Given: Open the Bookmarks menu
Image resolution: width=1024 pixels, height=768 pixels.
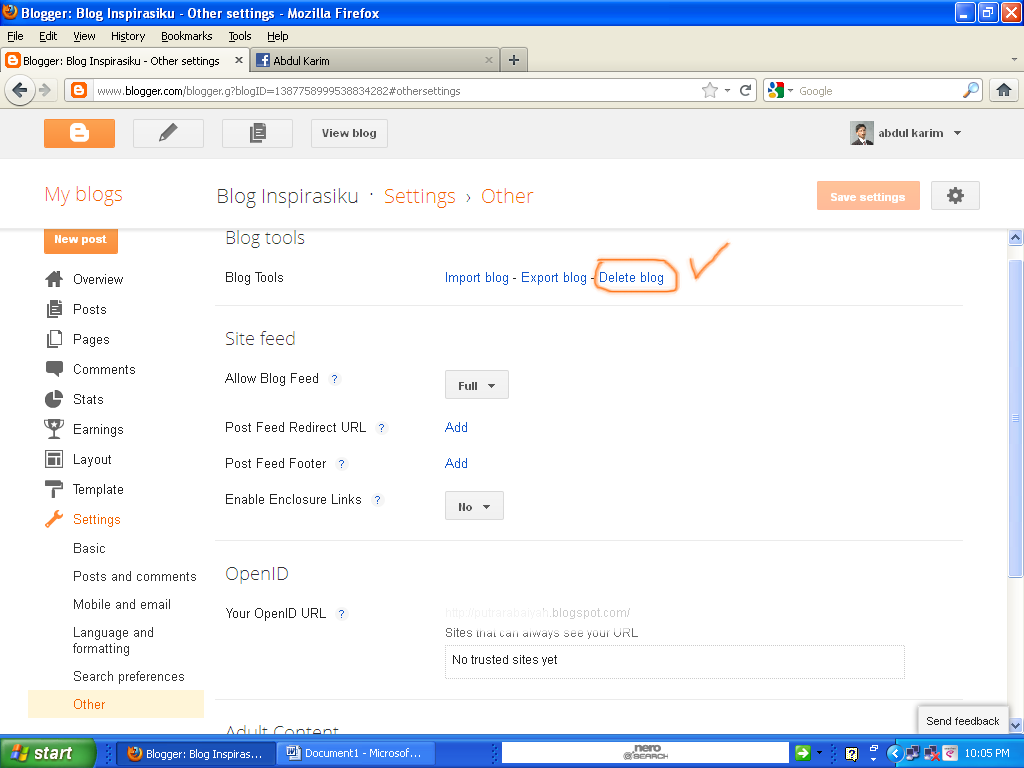Looking at the screenshot, I should pyautogui.click(x=187, y=36).
